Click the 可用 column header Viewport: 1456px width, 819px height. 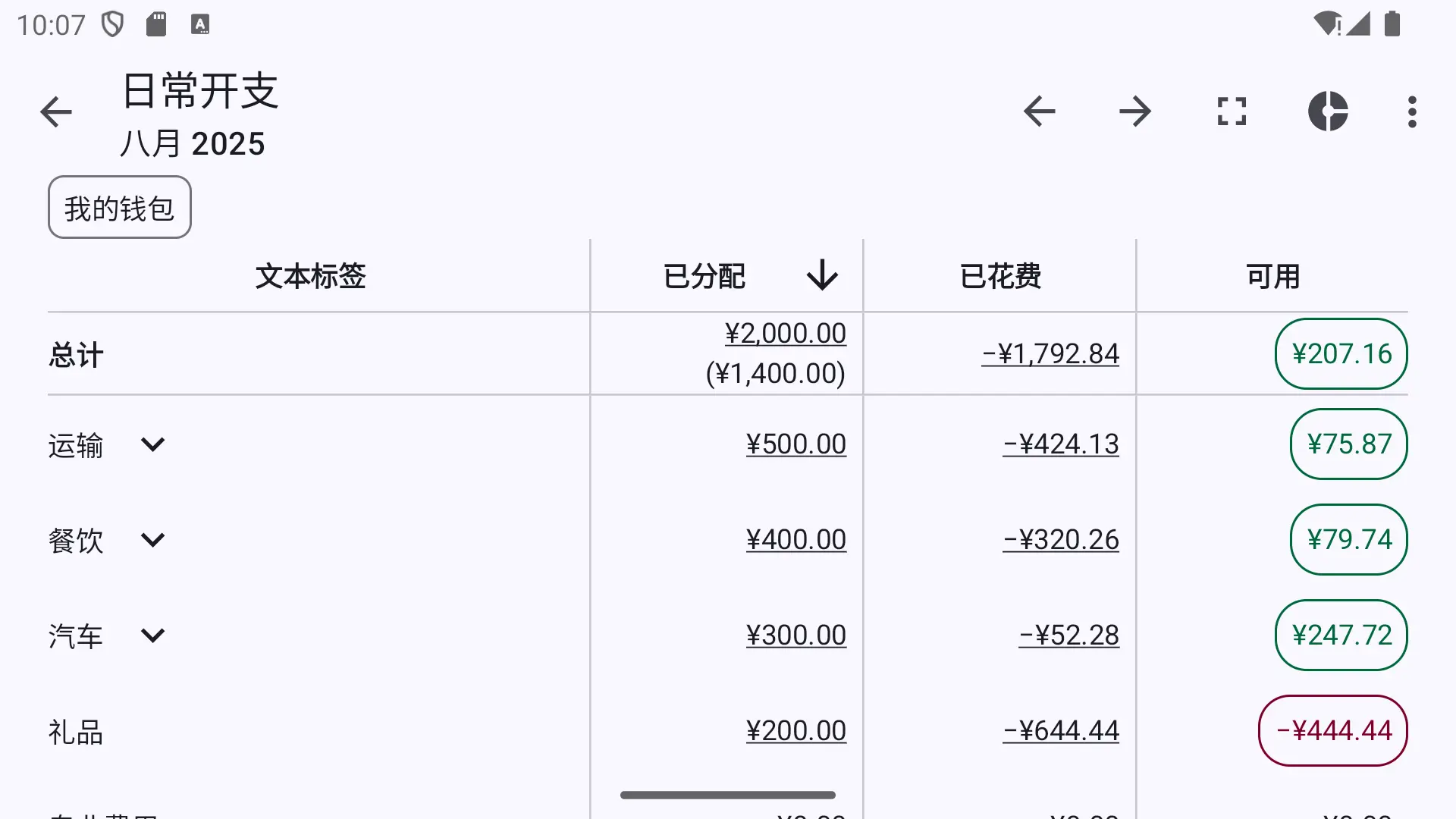pos(1273,276)
